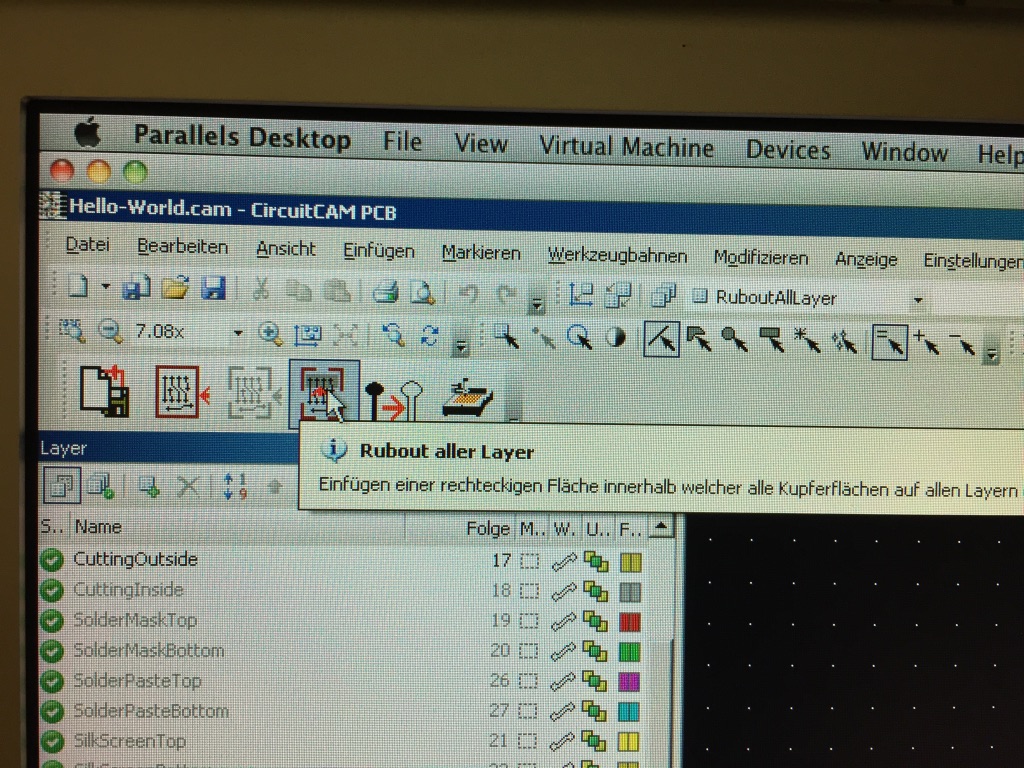The image size is (1024, 768).
Task: Open the macOS Apple menu
Action: point(88,133)
